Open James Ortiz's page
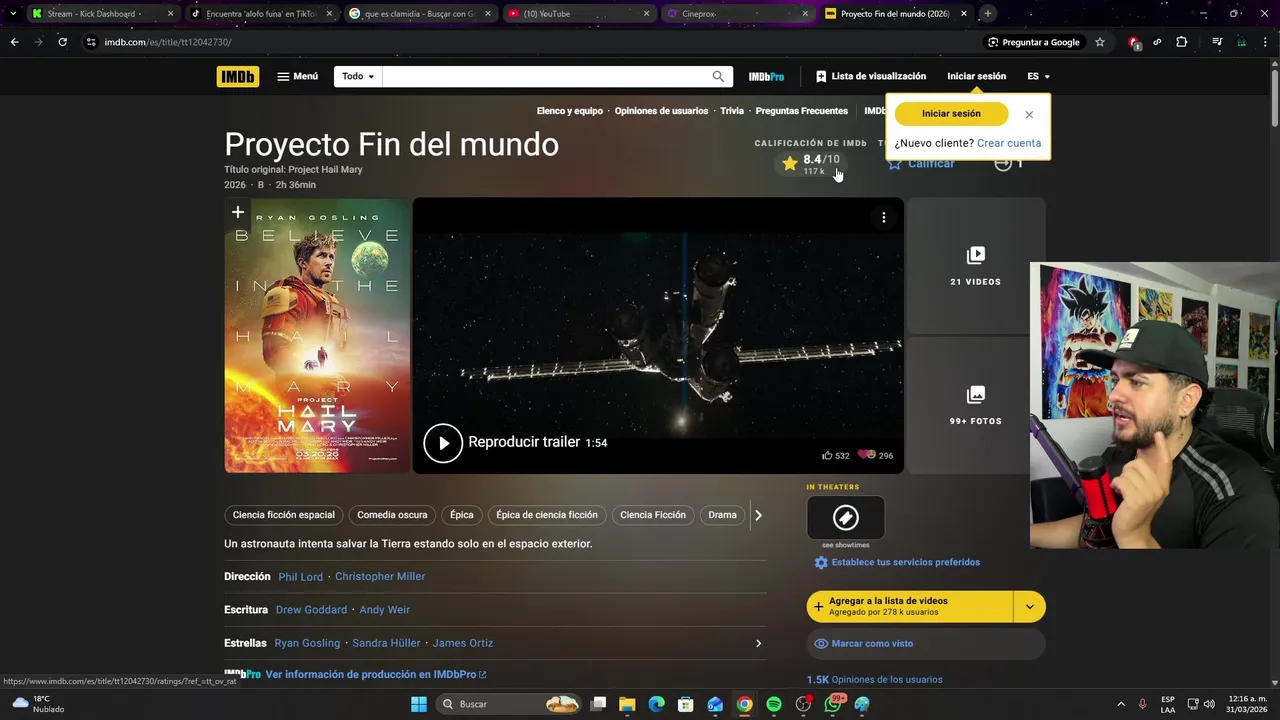The image size is (1280, 720). tap(463, 643)
